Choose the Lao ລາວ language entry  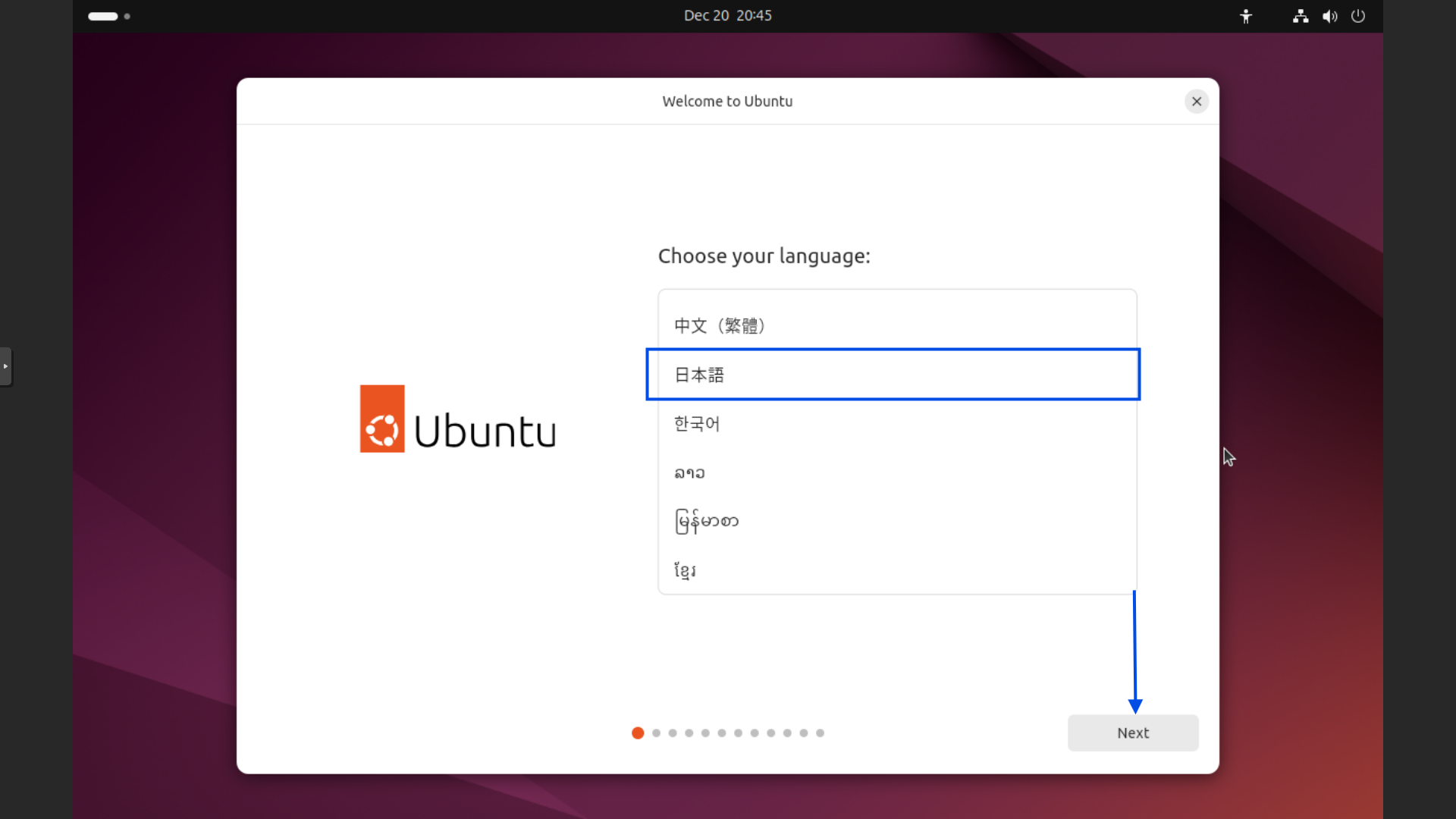(x=689, y=473)
